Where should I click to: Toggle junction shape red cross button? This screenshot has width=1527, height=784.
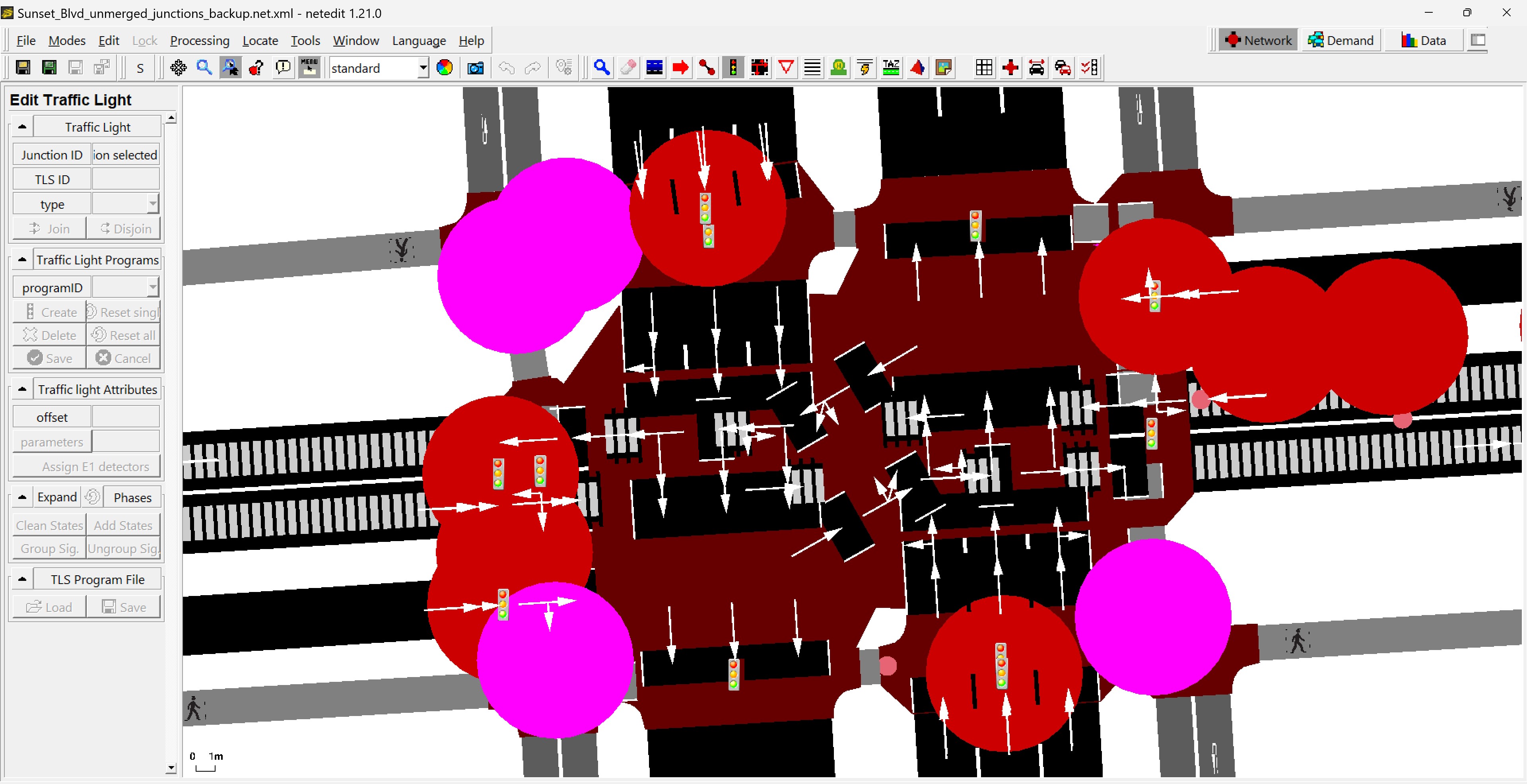click(x=1010, y=68)
